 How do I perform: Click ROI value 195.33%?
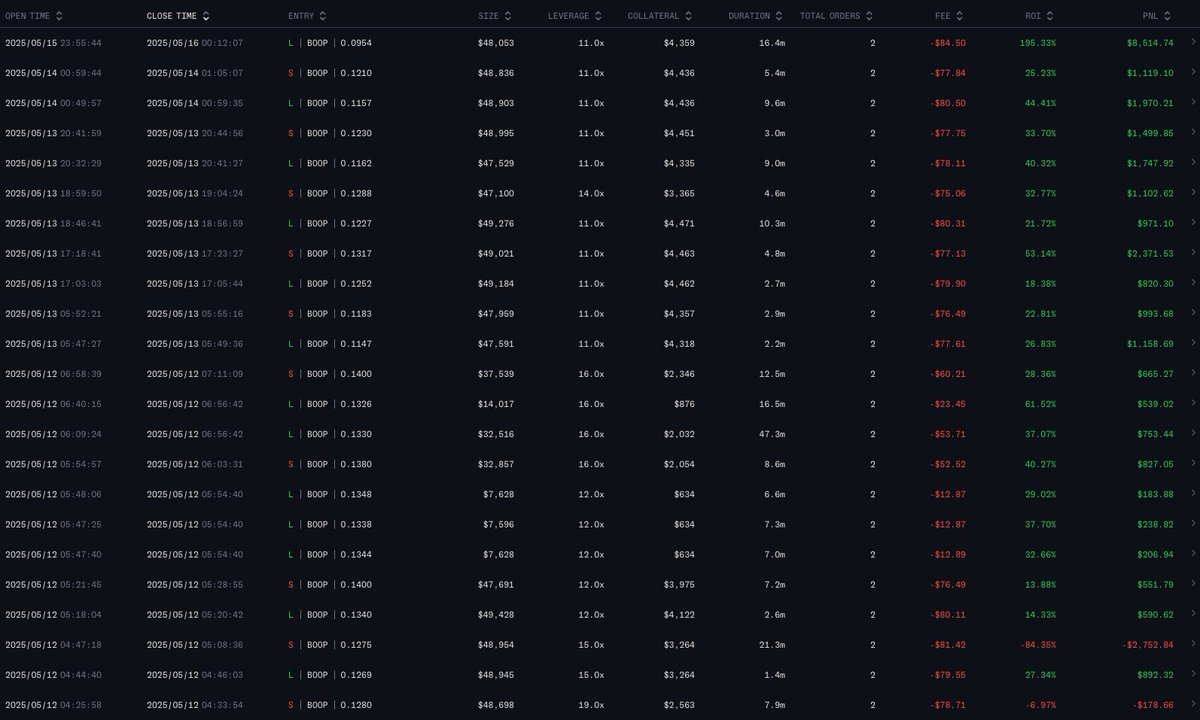click(x=1037, y=43)
